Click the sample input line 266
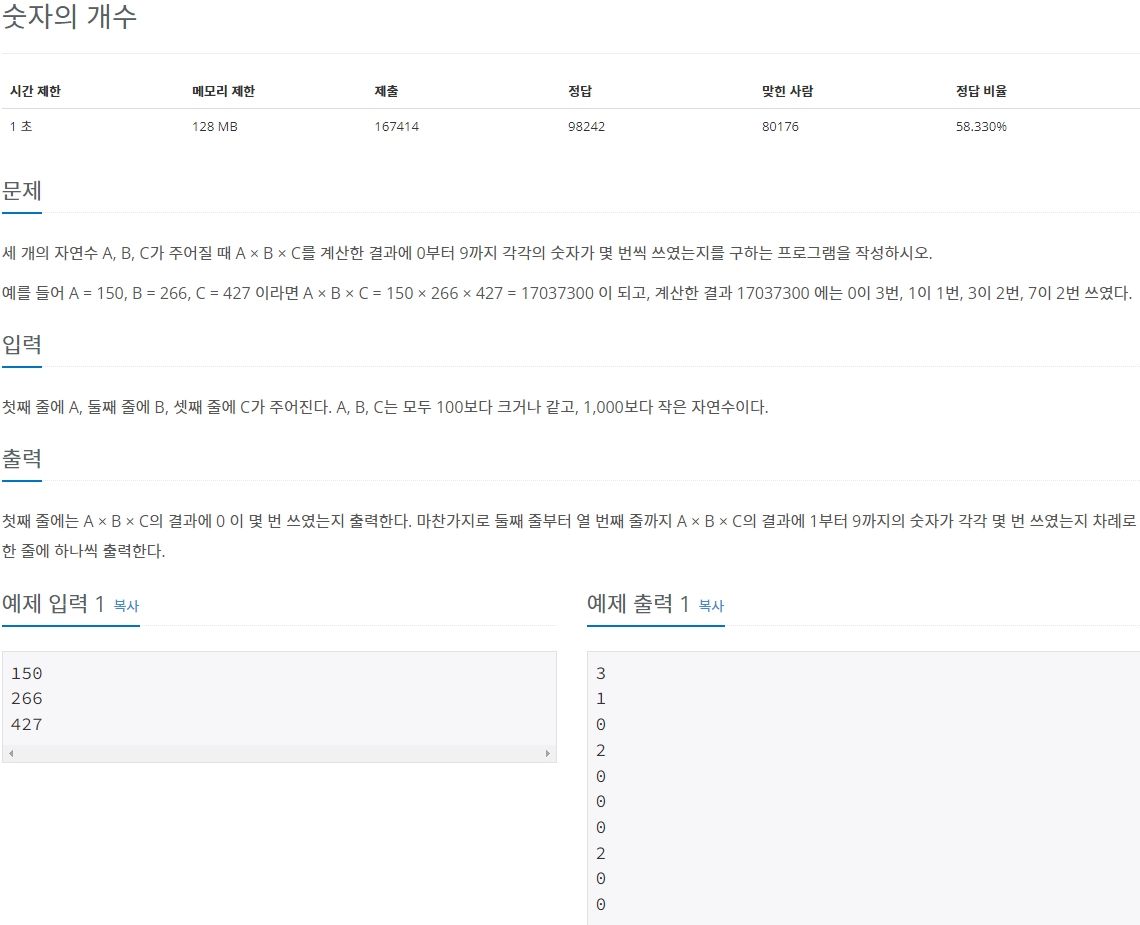 pos(27,699)
